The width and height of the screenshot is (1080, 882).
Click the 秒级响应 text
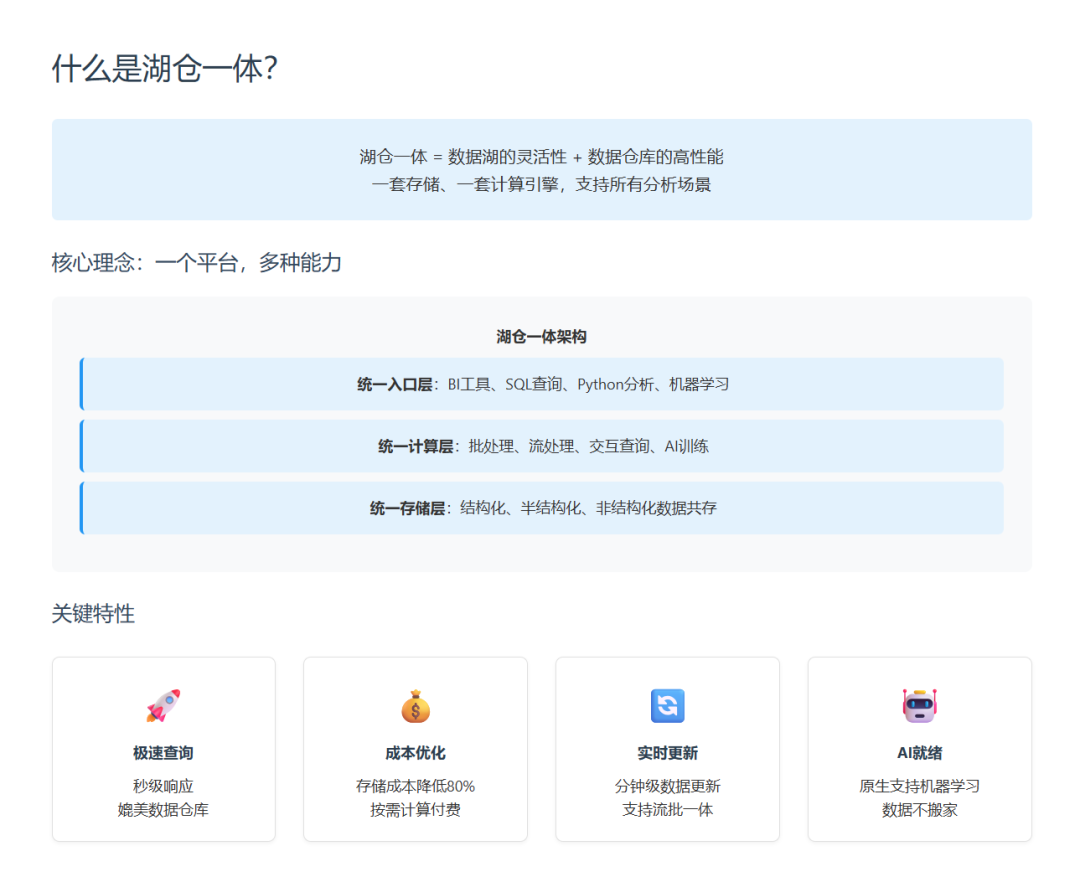coord(163,786)
